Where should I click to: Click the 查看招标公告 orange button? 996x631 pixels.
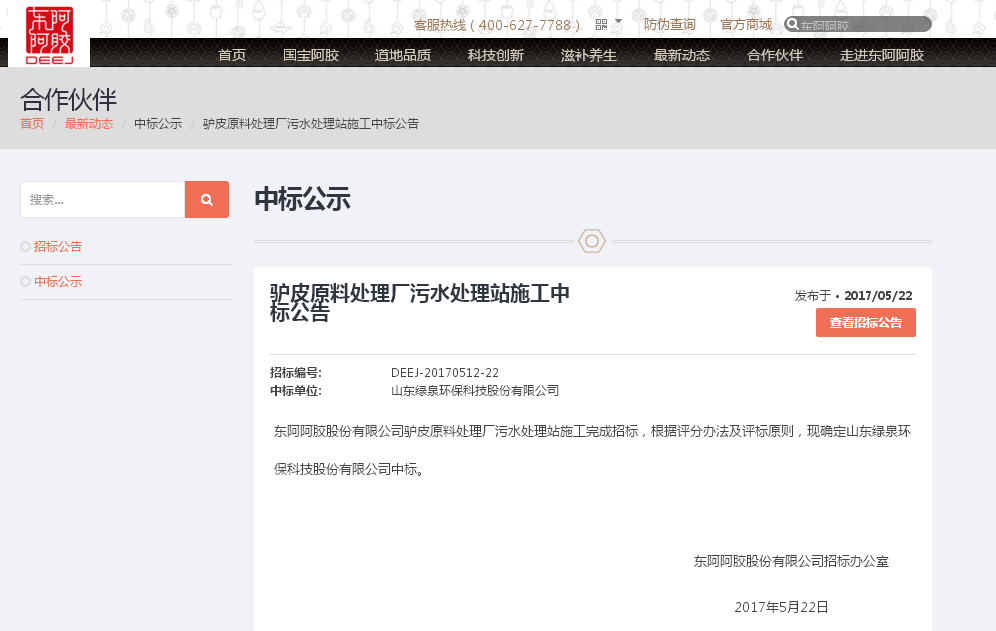coord(865,322)
